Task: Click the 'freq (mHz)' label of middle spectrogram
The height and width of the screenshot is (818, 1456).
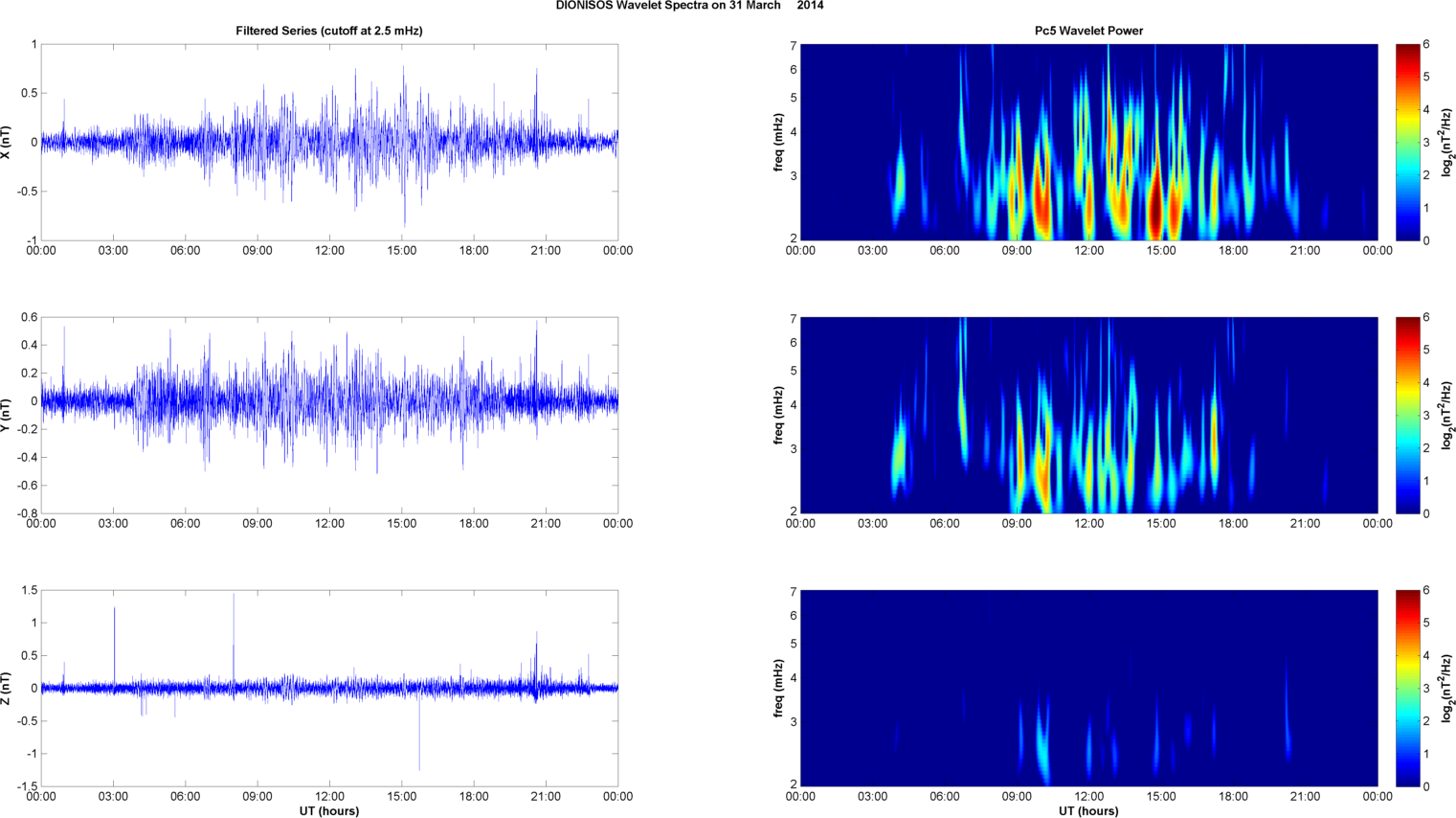Action: [x=778, y=415]
